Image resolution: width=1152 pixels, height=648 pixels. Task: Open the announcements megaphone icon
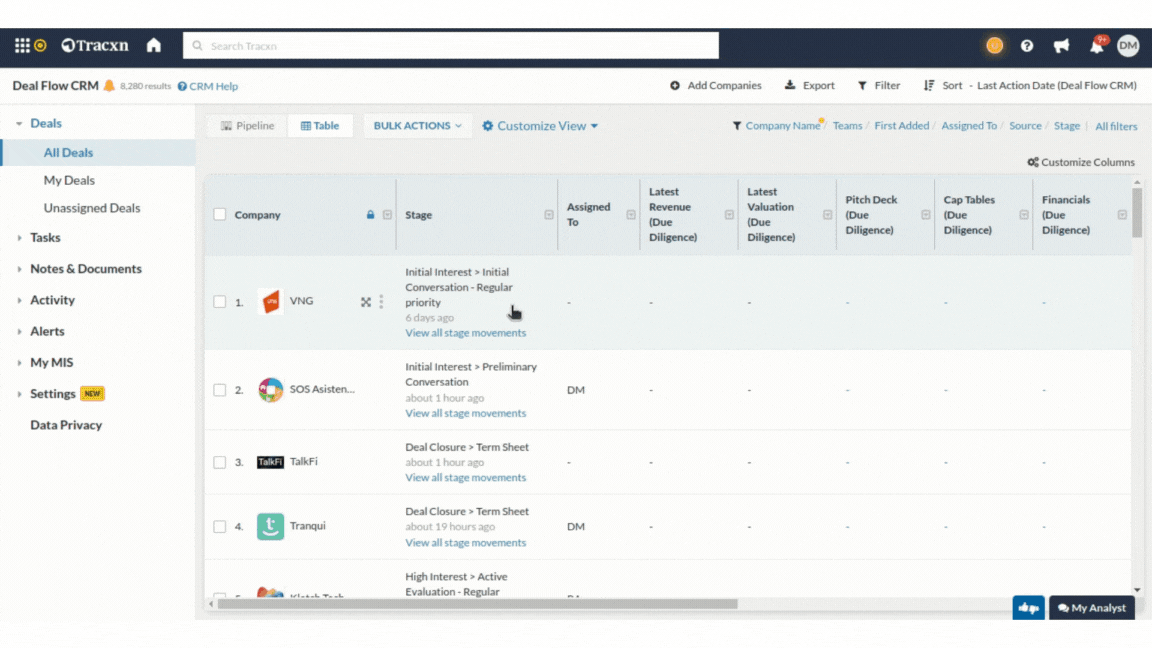pyautogui.click(x=1061, y=46)
